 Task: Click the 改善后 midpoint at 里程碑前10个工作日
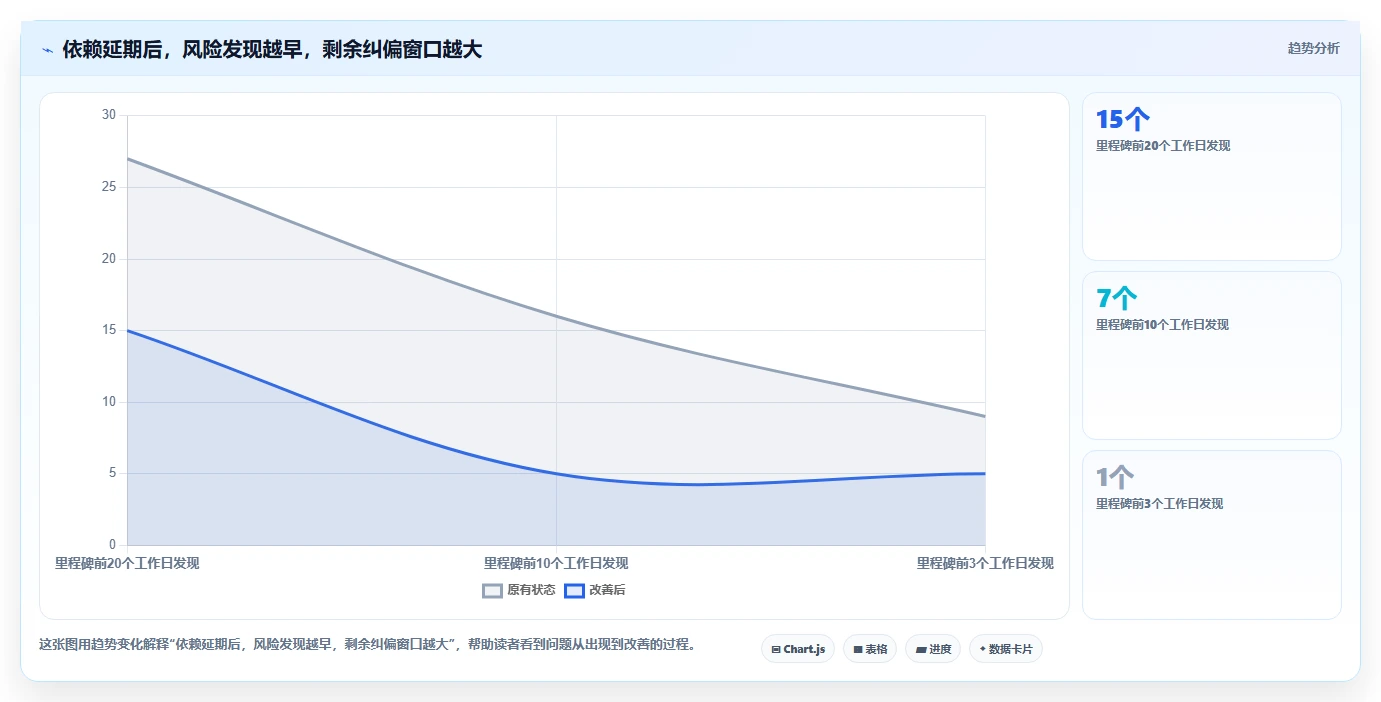[x=556, y=473]
